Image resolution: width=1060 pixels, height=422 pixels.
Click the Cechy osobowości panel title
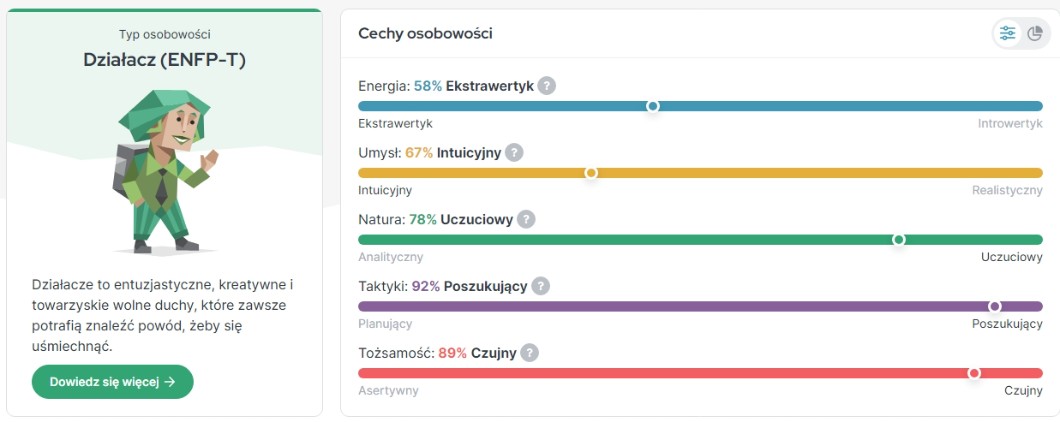tap(425, 34)
